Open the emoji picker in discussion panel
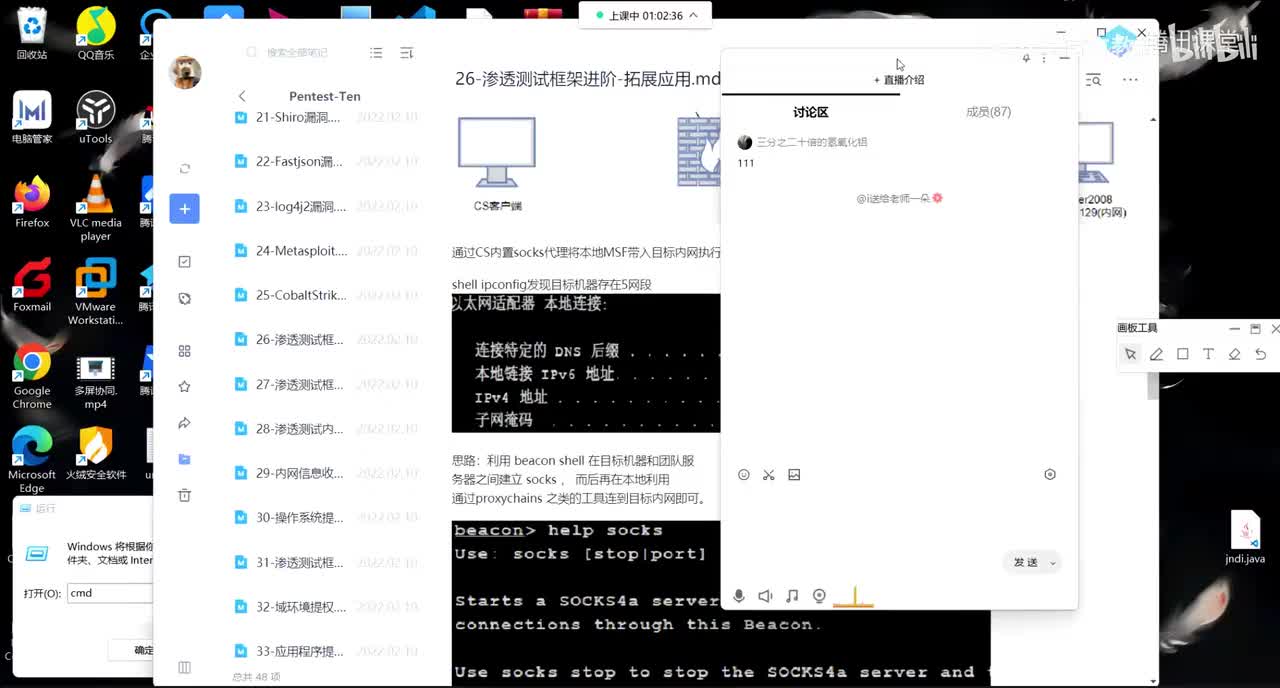This screenshot has width=1280, height=688. (743, 475)
